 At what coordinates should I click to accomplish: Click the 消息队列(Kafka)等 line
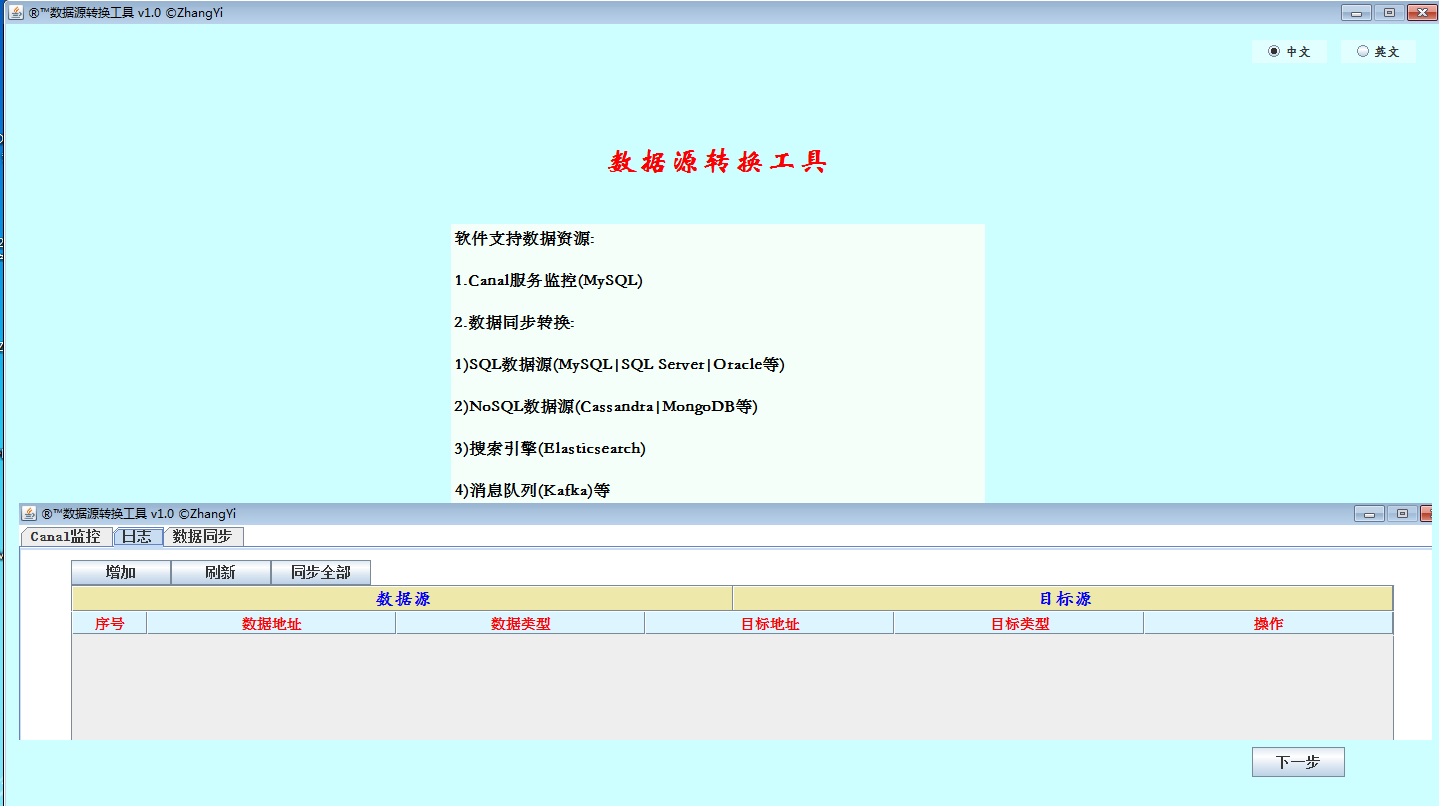point(532,491)
